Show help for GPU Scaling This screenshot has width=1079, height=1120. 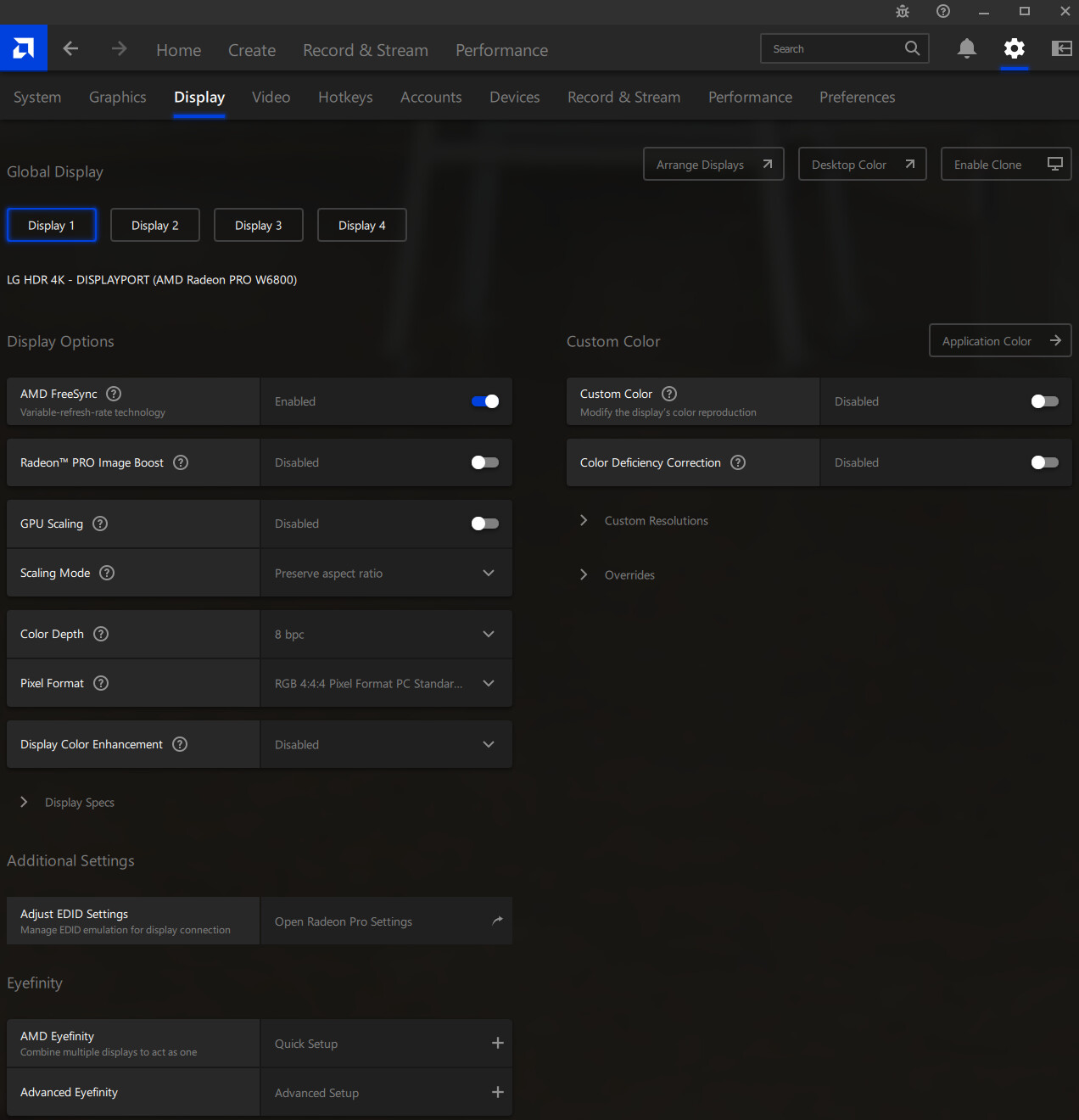point(100,524)
